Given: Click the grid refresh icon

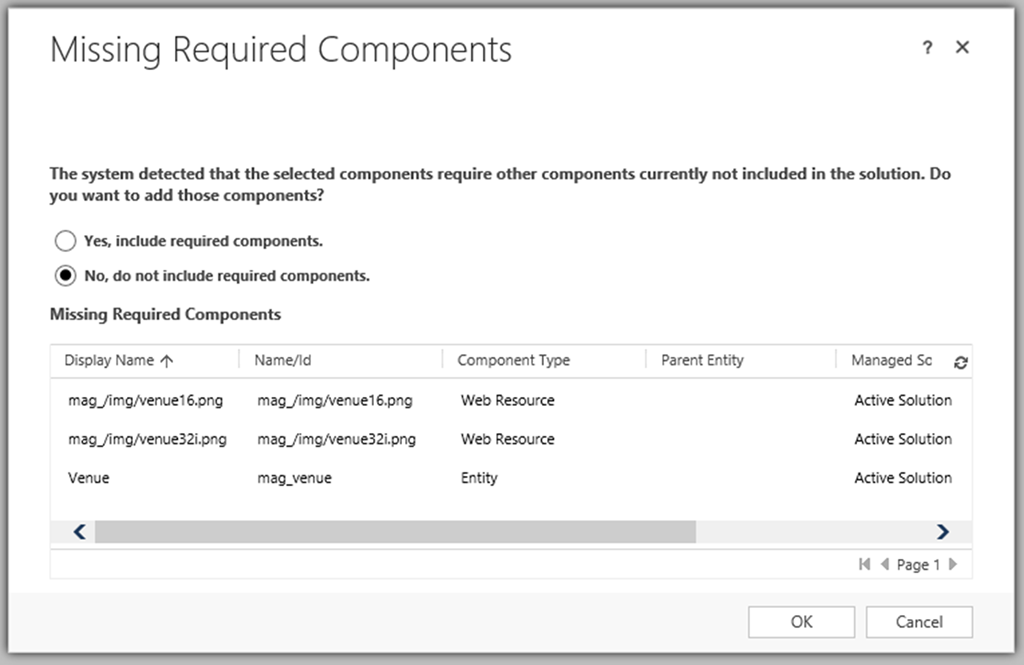Looking at the screenshot, I should (961, 363).
